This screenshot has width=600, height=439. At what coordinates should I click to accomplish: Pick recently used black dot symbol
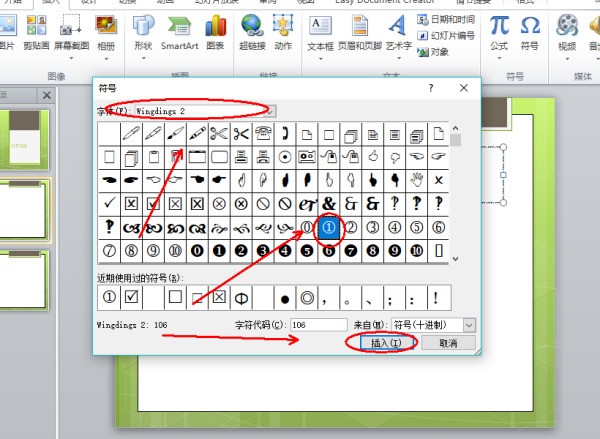[285, 297]
